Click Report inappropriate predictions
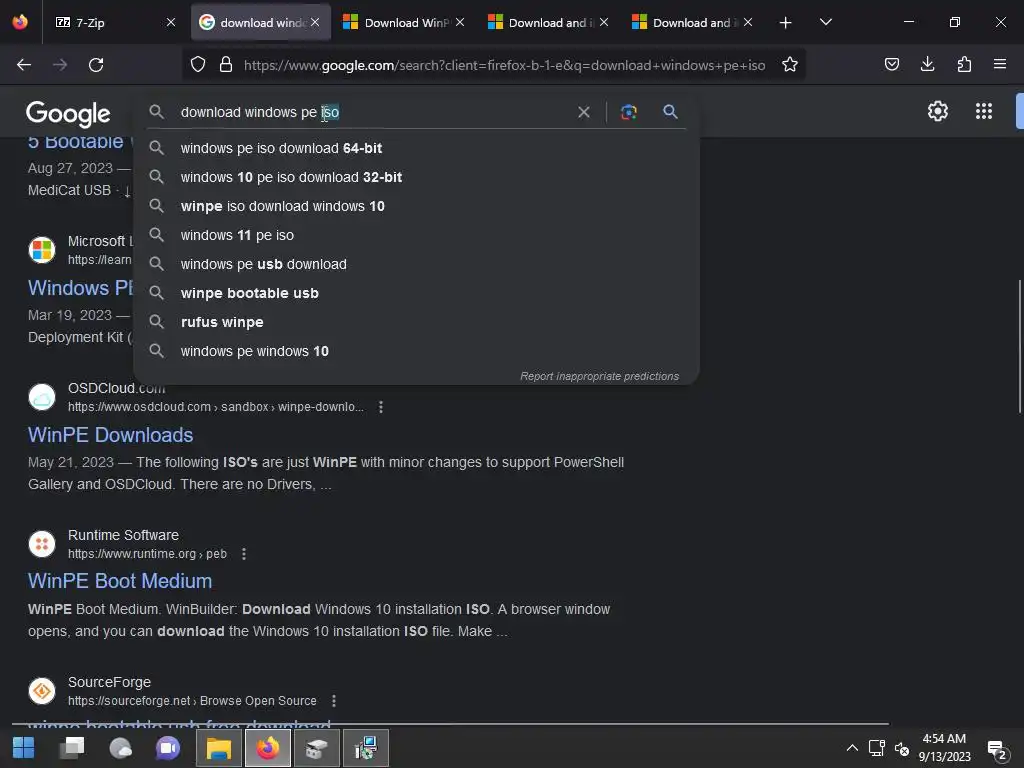This screenshot has height=768, width=1024. pyautogui.click(x=600, y=376)
